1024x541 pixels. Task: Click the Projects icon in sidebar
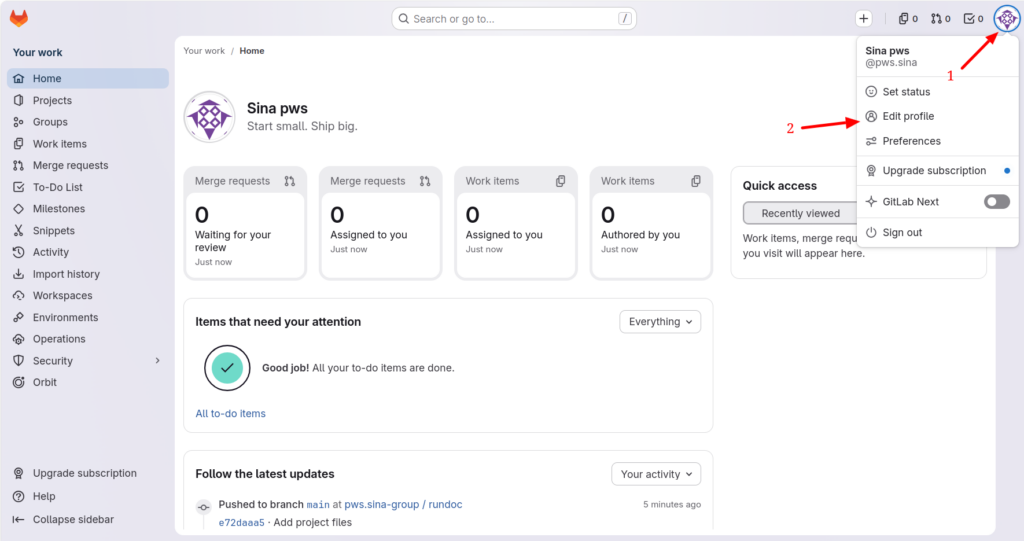(x=19, y=100)
